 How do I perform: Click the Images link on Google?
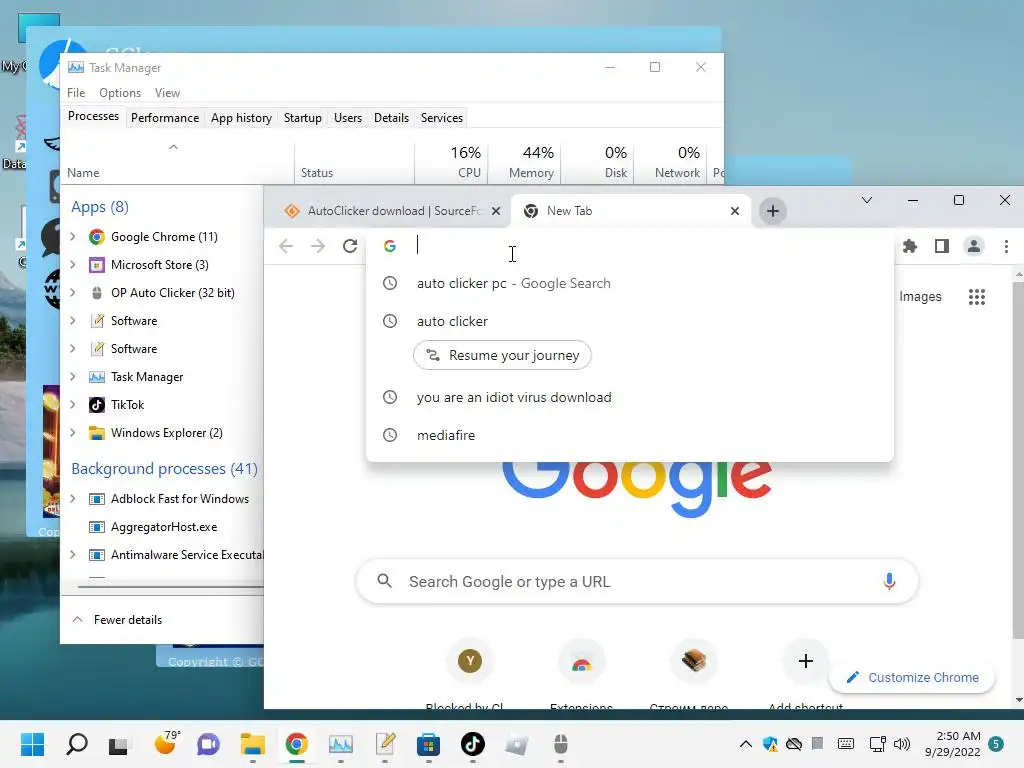tap(920, 296)
